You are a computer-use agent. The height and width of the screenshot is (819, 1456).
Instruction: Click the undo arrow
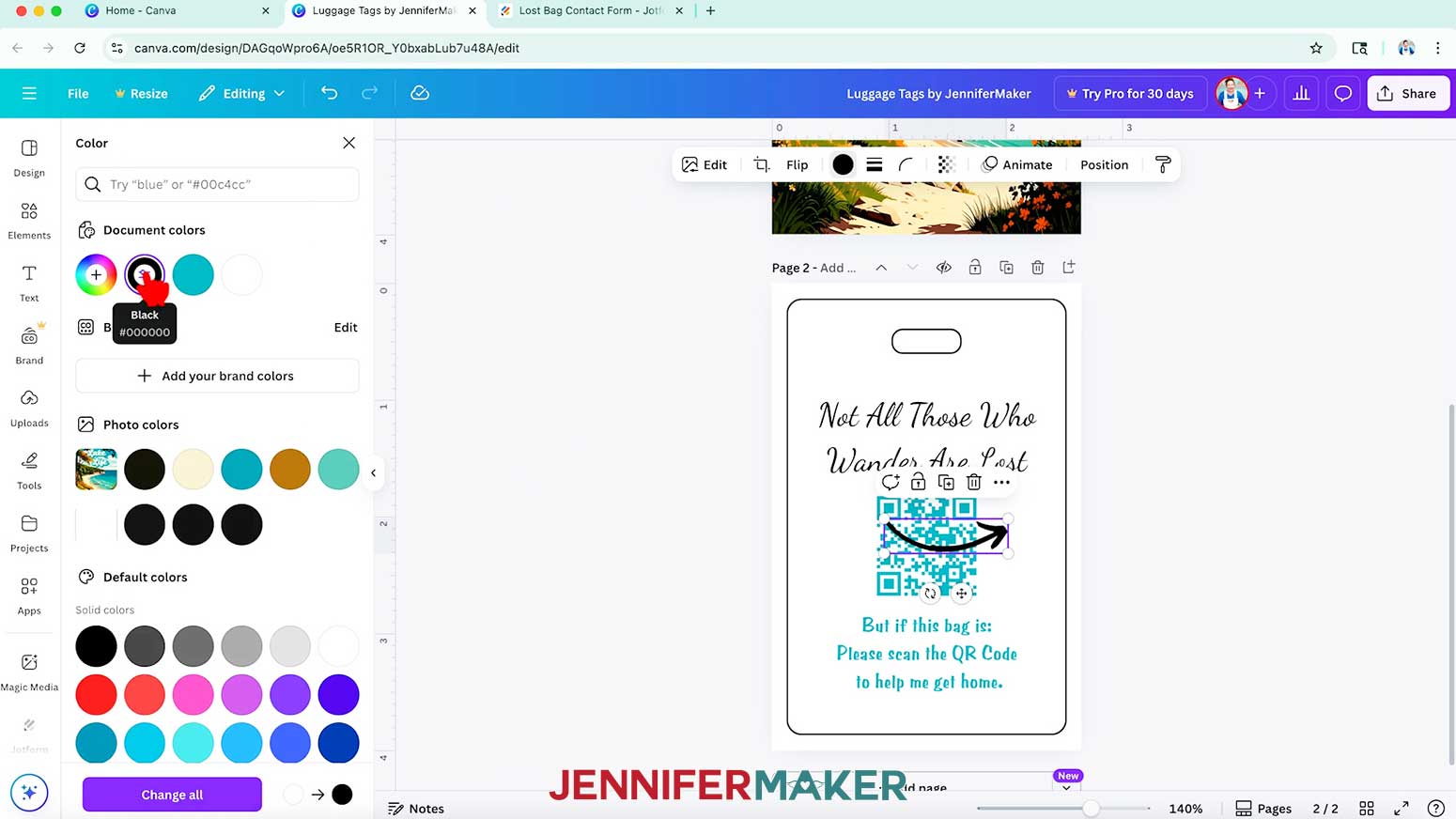pos(329,93)
